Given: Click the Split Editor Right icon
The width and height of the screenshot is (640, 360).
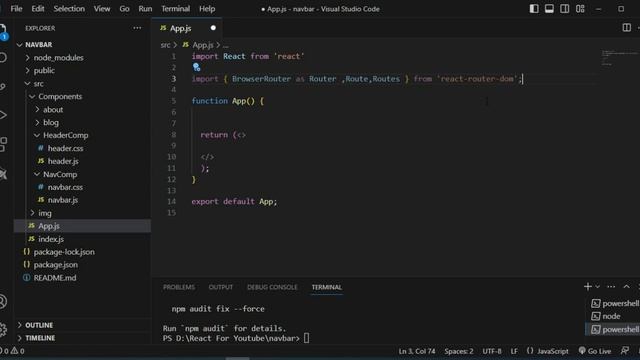Looking at the screenshot, I should (x=627, y=28).
